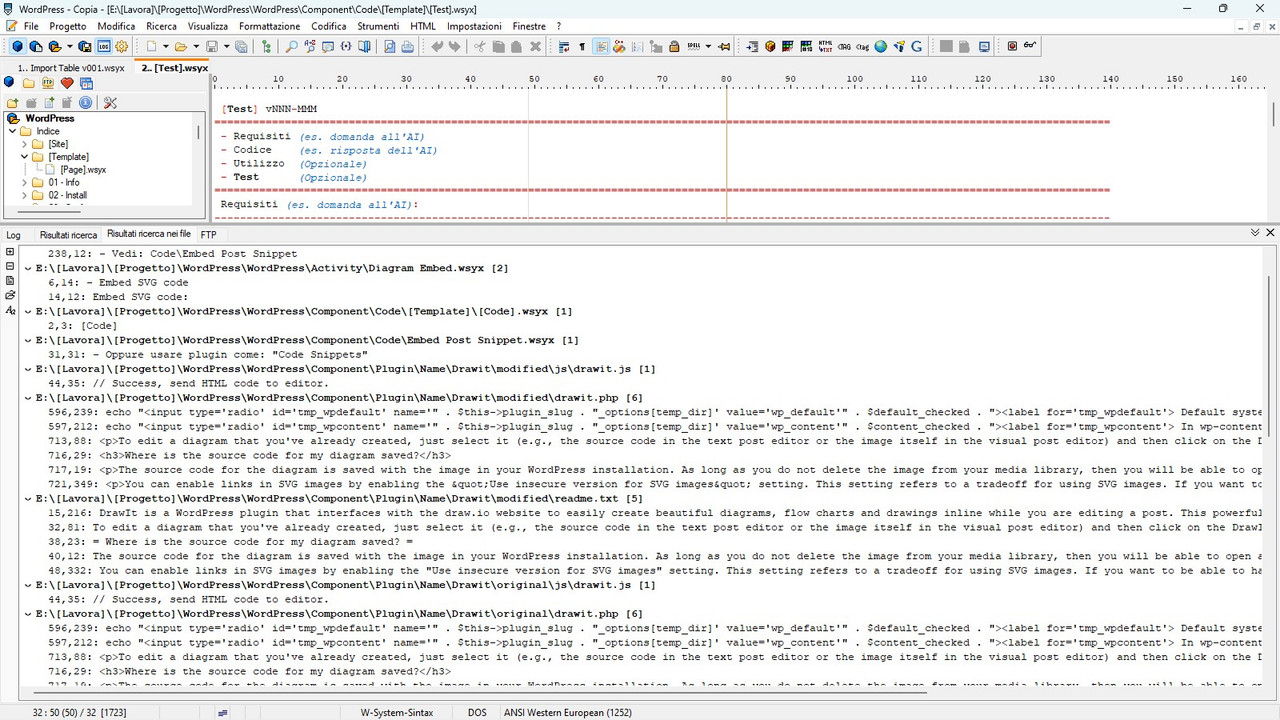Click the printer icon in toolbar
Image resolution: width=1280 pixels, height=720 pixels.
pos(408,46)
